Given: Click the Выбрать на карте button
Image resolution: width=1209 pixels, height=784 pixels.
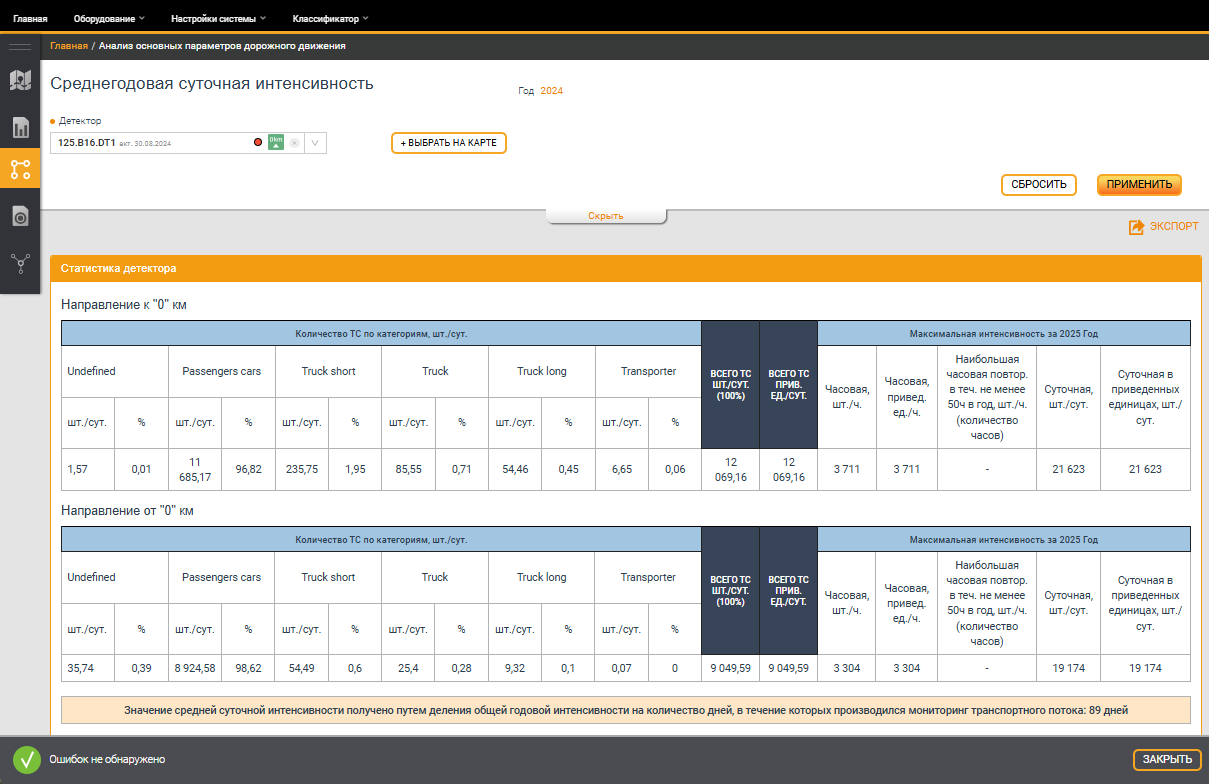Looking at the screenshot, I should [449, 143].
